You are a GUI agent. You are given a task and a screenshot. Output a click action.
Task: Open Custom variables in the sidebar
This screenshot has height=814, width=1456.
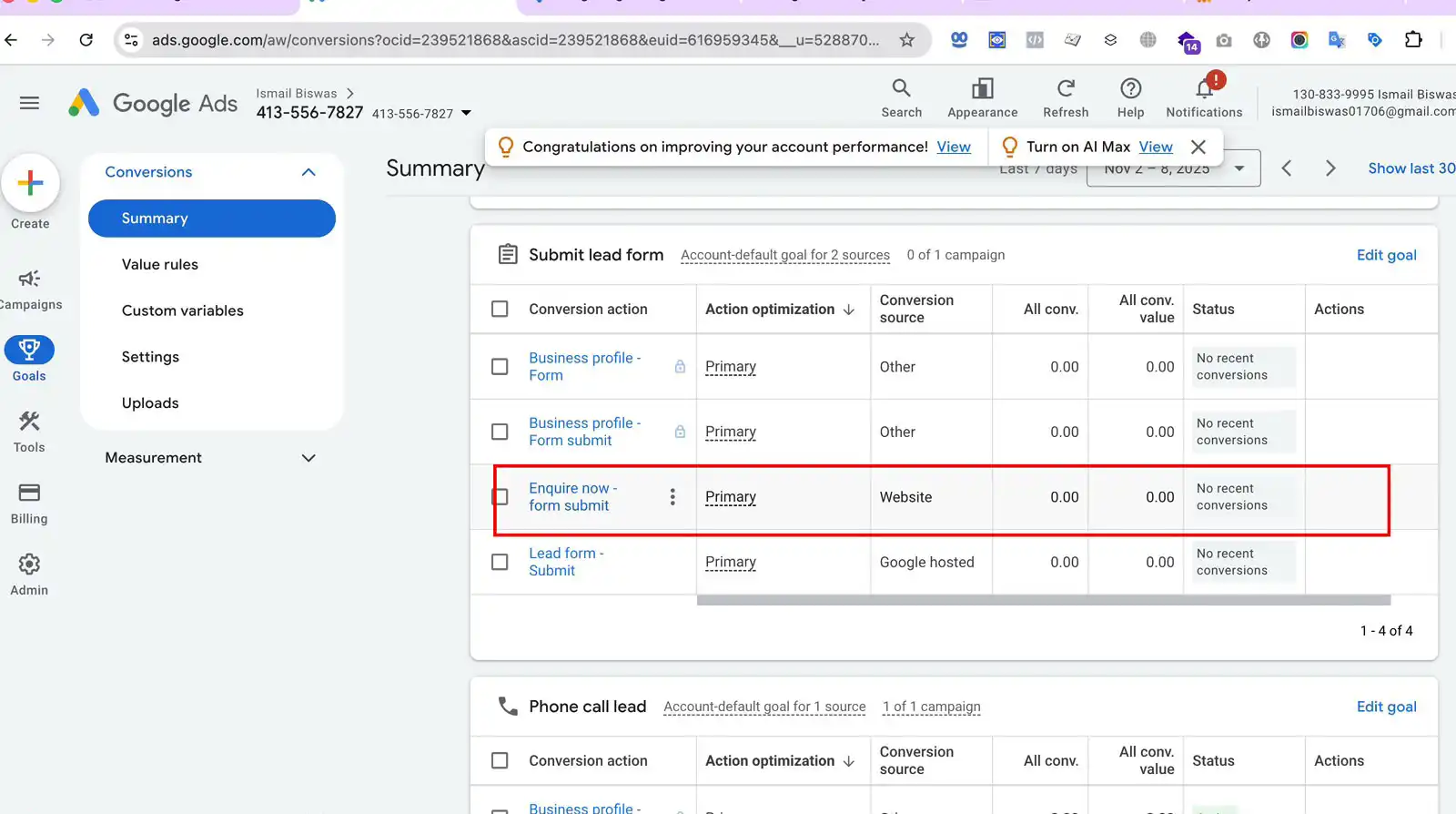point(183,310)
